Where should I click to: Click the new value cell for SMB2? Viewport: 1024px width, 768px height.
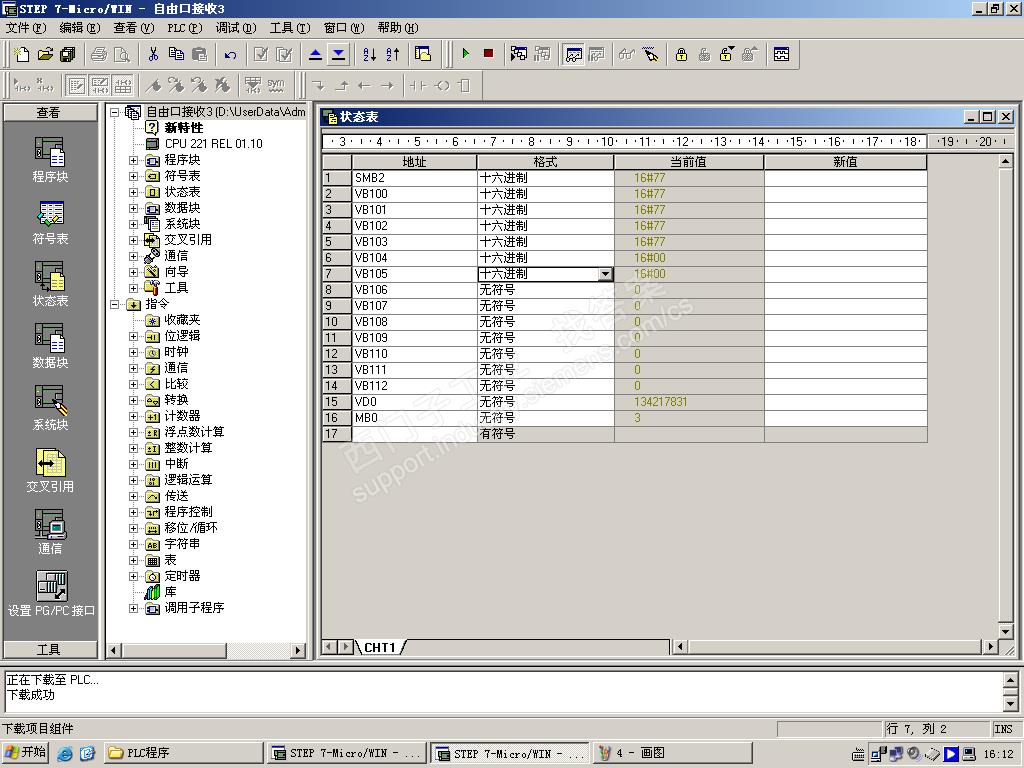coord(846,178)
